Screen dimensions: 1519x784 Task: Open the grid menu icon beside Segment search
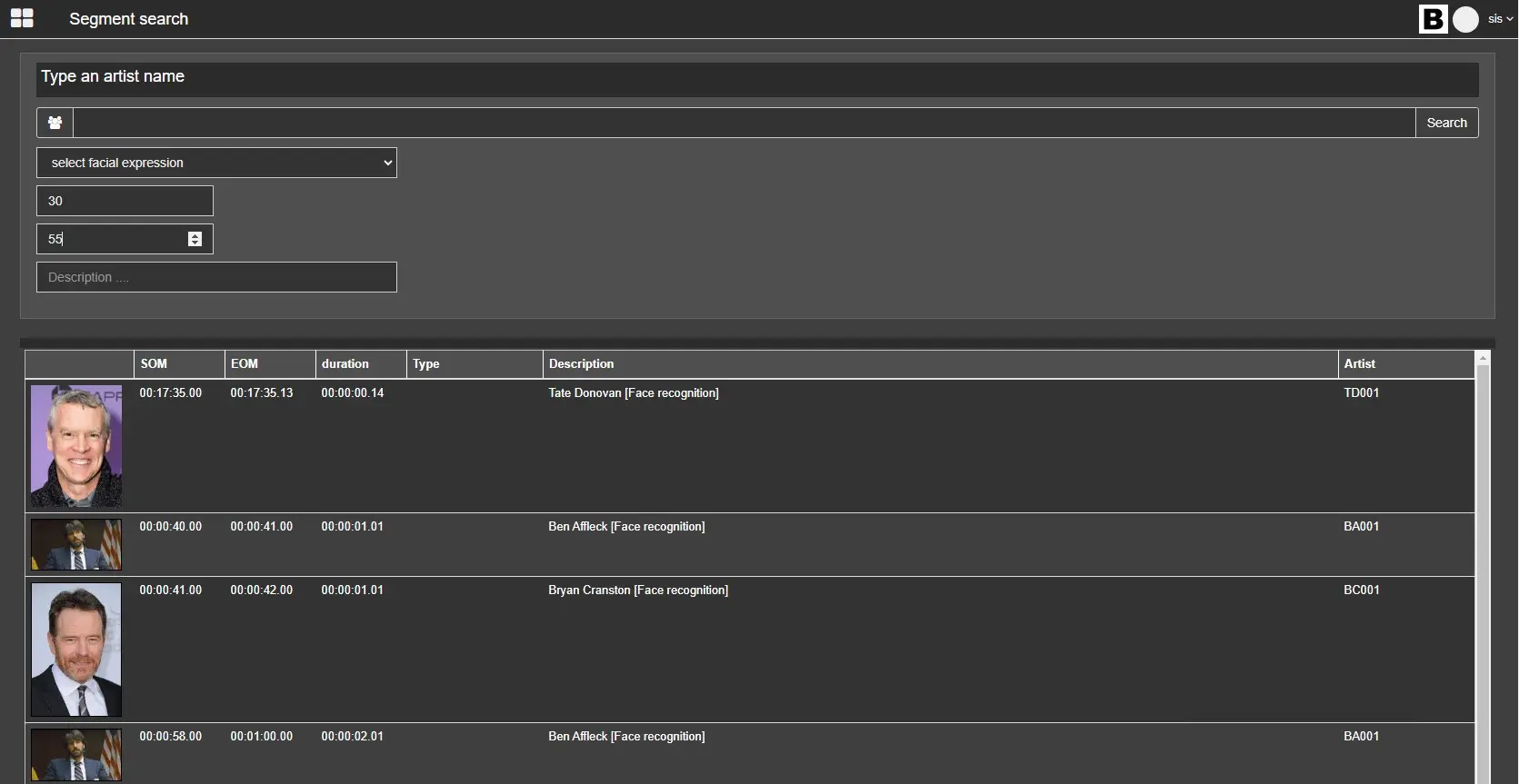(x=22, y=18)
